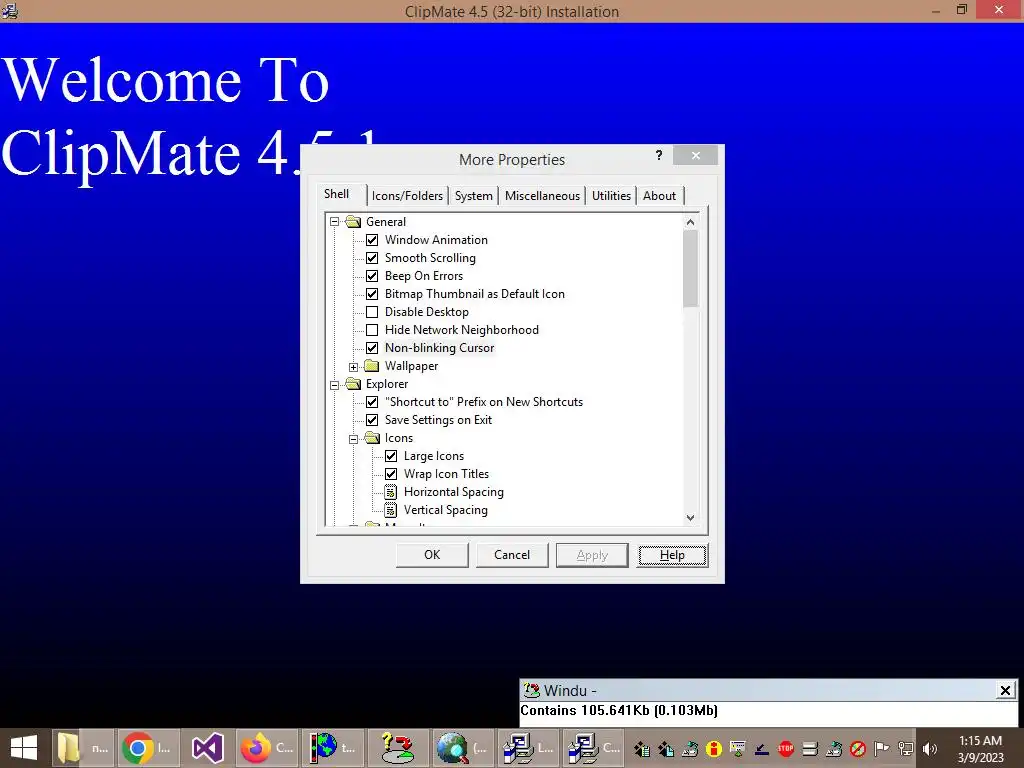Toggle Wrap Icon Titles checkbox

click(x=391, y=473)
